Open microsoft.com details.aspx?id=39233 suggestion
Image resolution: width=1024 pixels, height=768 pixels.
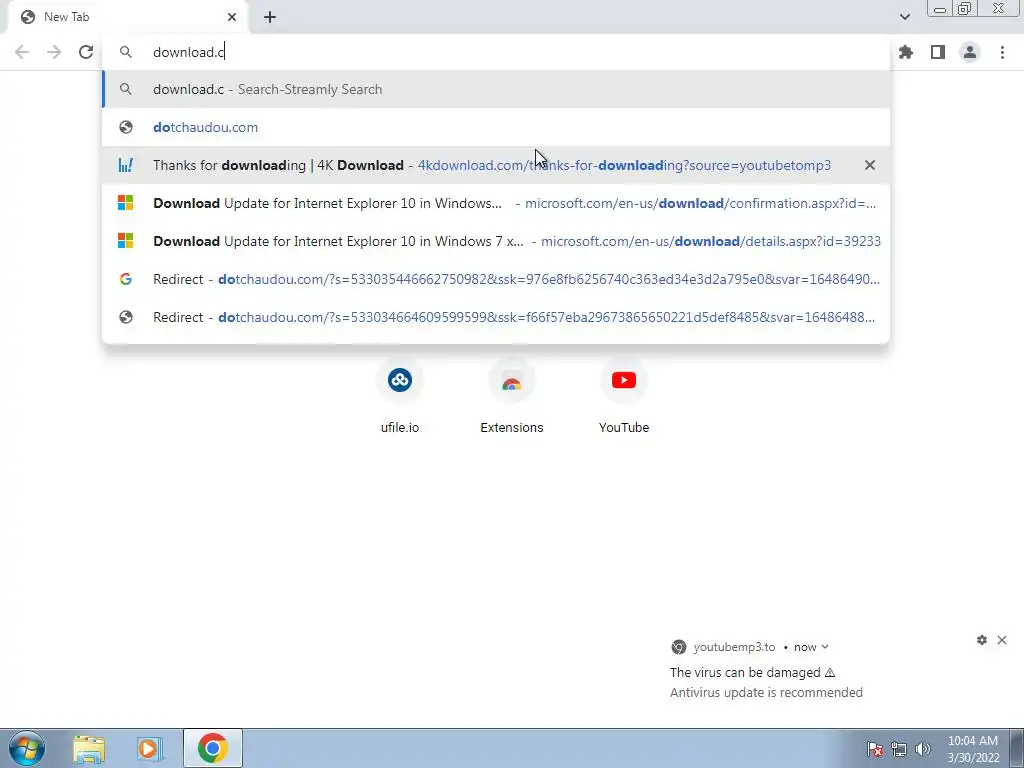pos(496,241)
